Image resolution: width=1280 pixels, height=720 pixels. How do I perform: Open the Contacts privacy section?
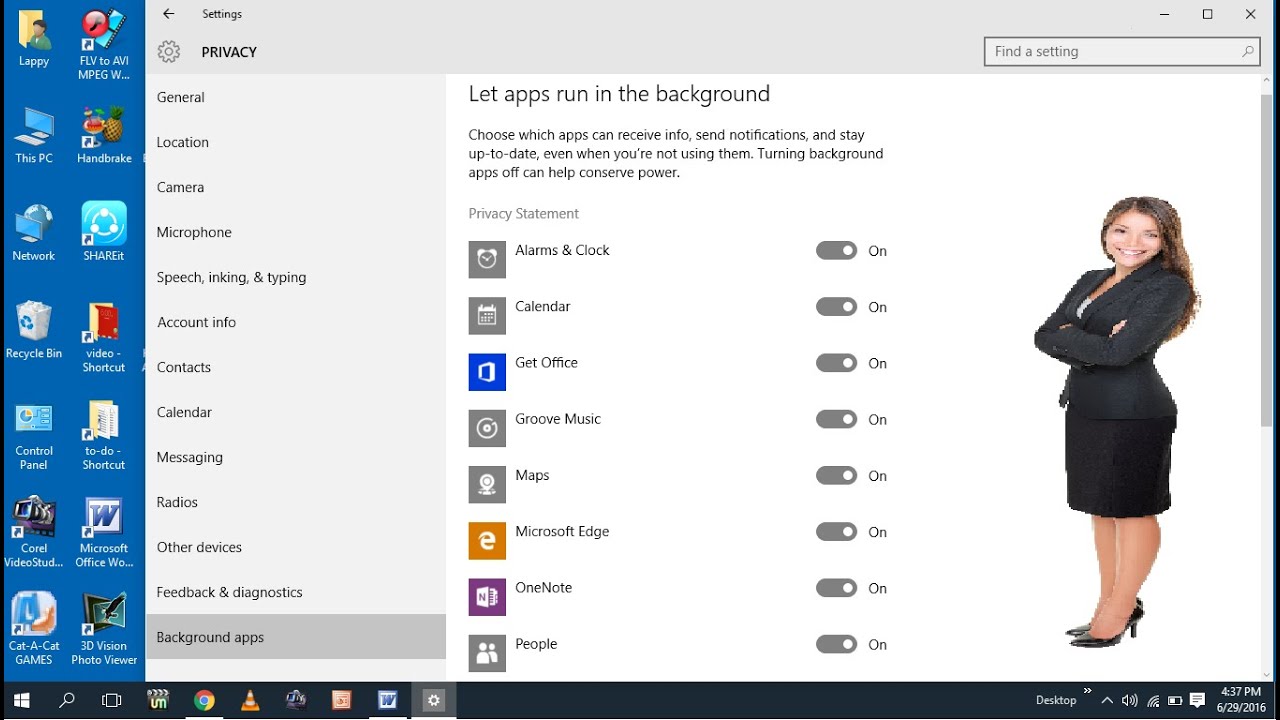pos(296,367)
